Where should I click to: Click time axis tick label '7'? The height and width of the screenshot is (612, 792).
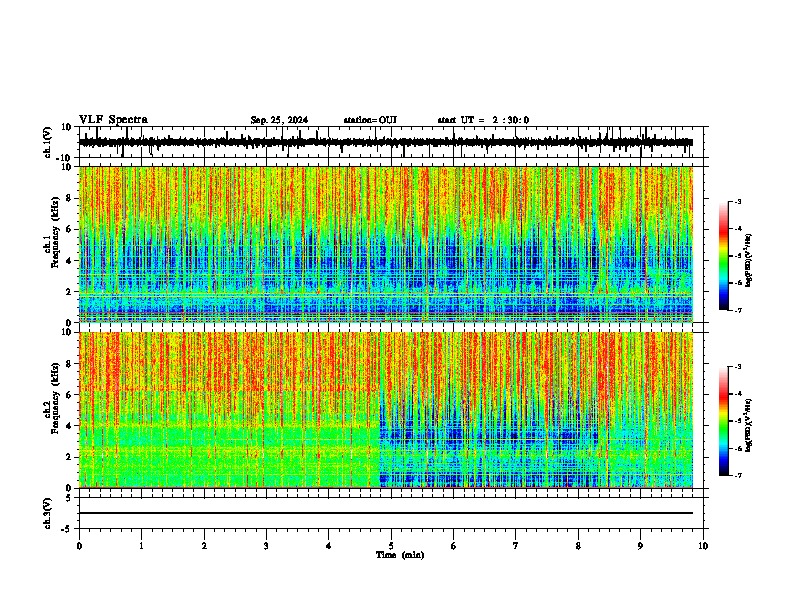tap(516, 546)
